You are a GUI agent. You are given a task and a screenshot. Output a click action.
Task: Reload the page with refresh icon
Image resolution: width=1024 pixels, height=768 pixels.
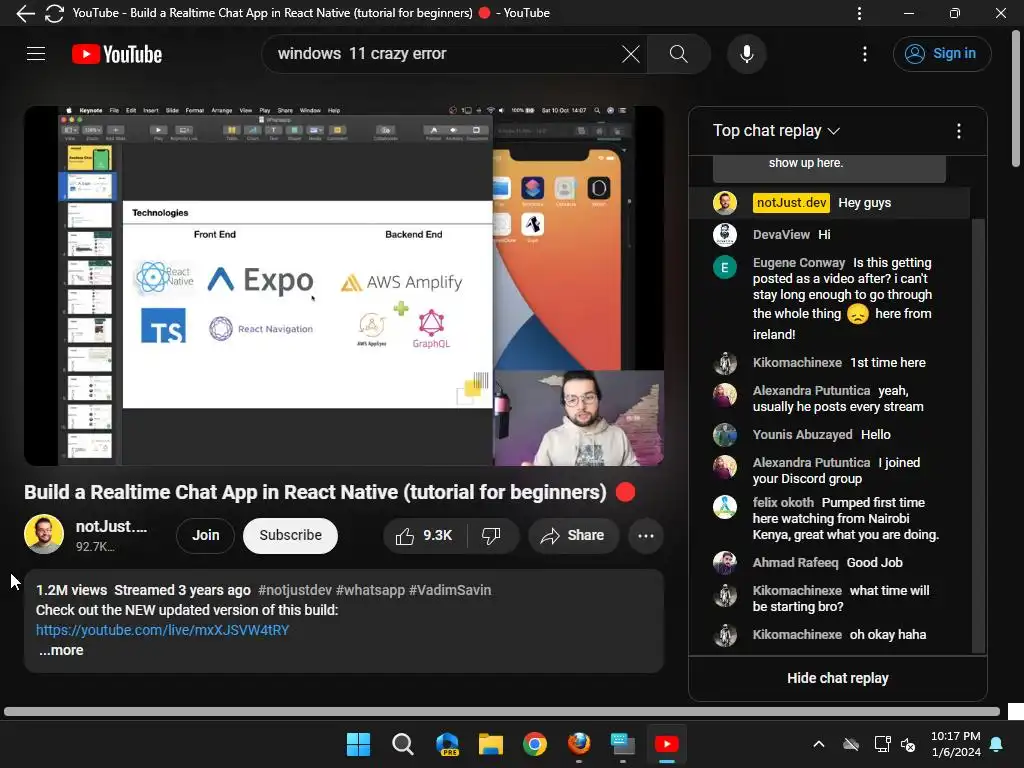54,13
